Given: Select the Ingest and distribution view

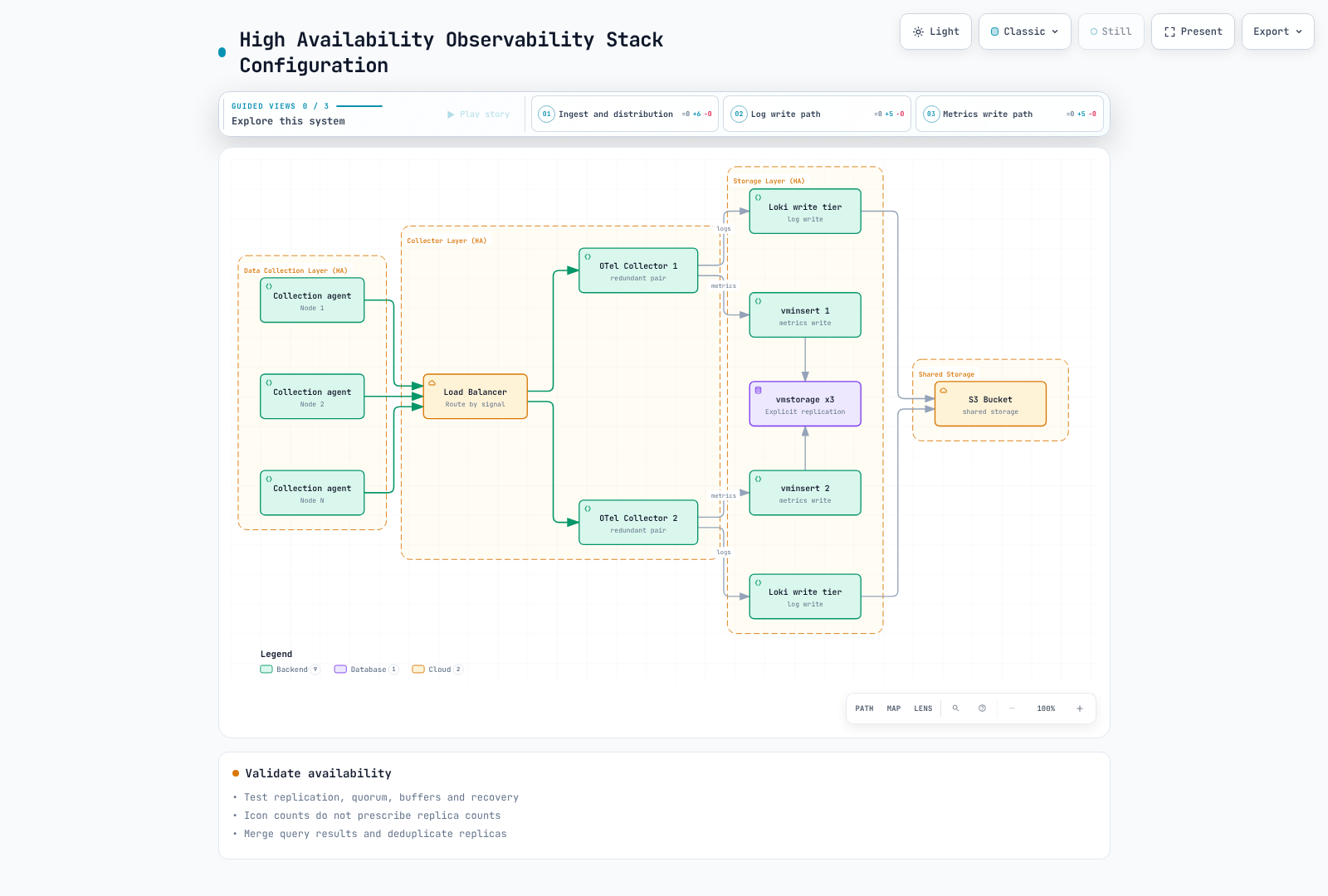Looking at the screenshot, I should click(x=624, y=114).
